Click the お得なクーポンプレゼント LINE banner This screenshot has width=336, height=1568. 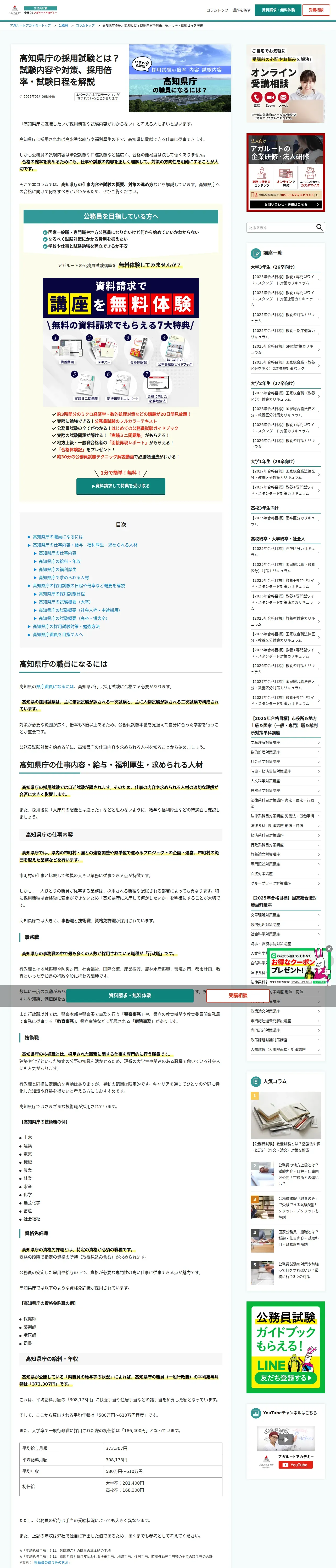point(299,967)
